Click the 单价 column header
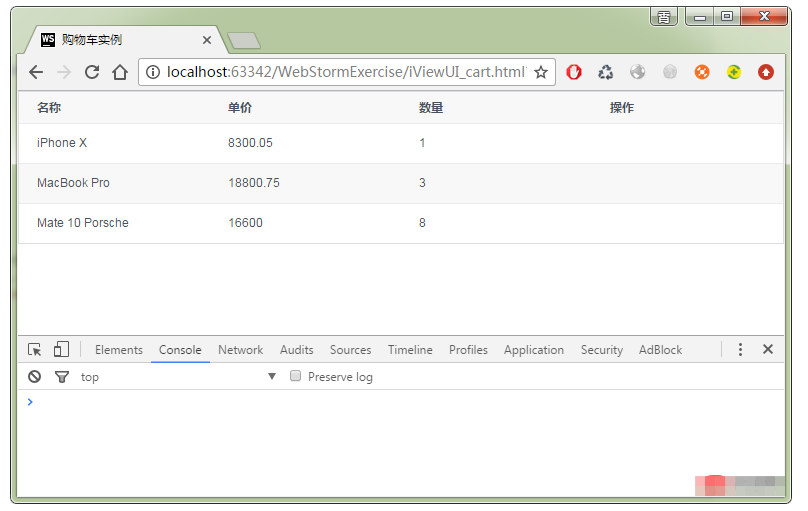 pyautogui.click(x=240, y=108)
